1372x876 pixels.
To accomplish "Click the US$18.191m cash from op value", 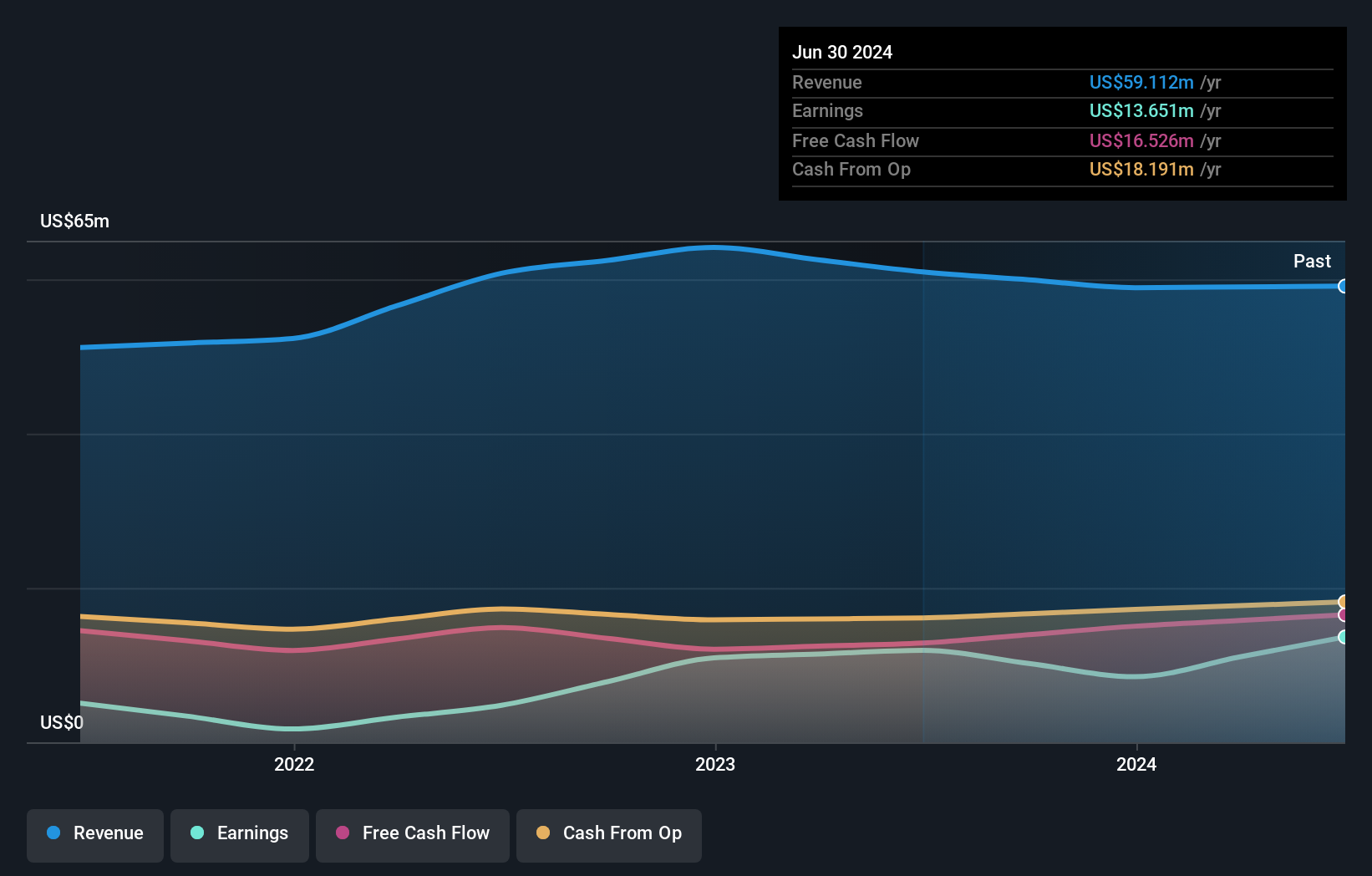I will [x=1141, y=169].
